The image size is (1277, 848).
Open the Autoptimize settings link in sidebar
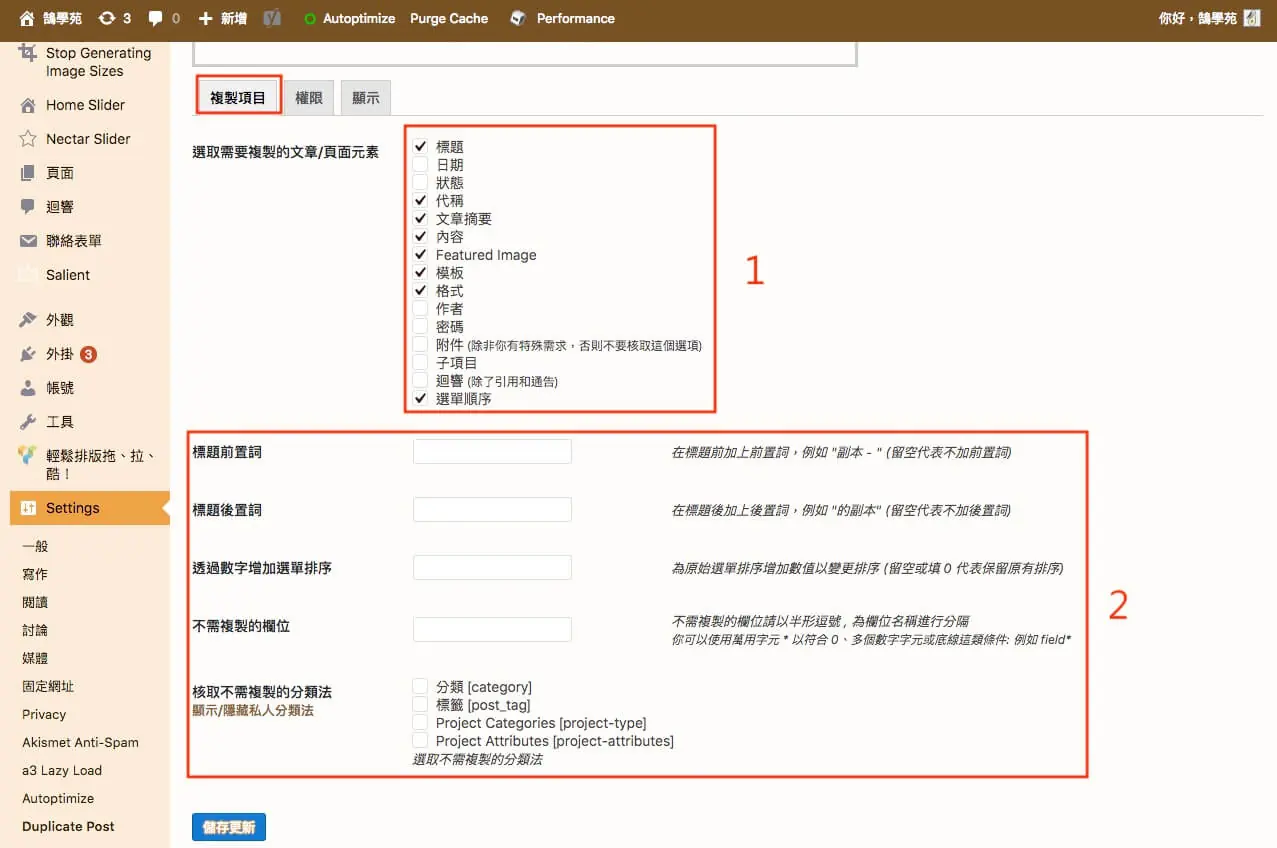(58, 798)
